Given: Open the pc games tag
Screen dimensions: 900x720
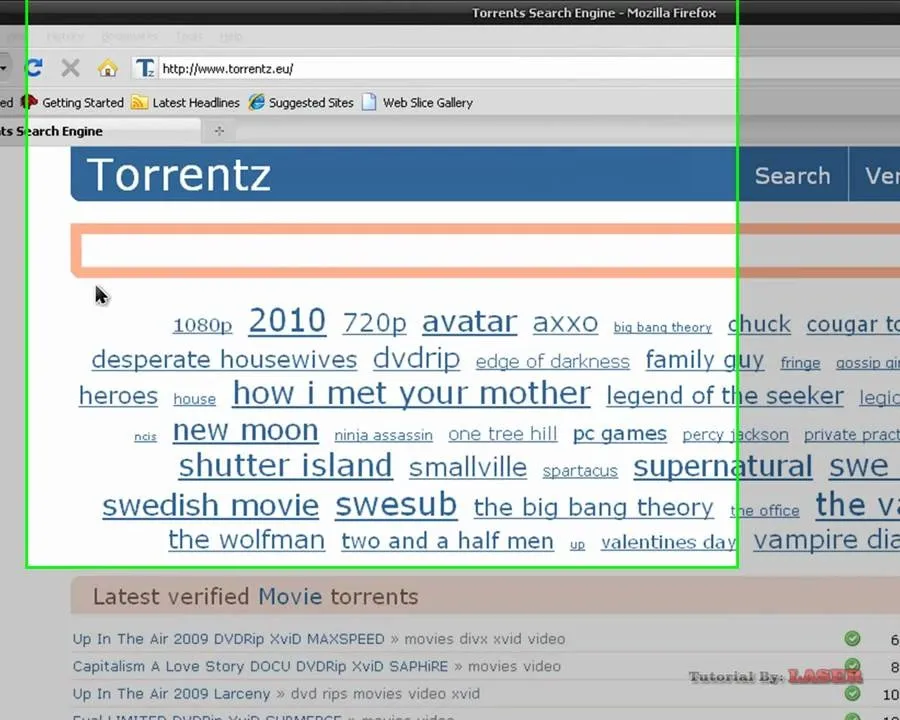Looking at the screenshot, I should click(620, 434).
